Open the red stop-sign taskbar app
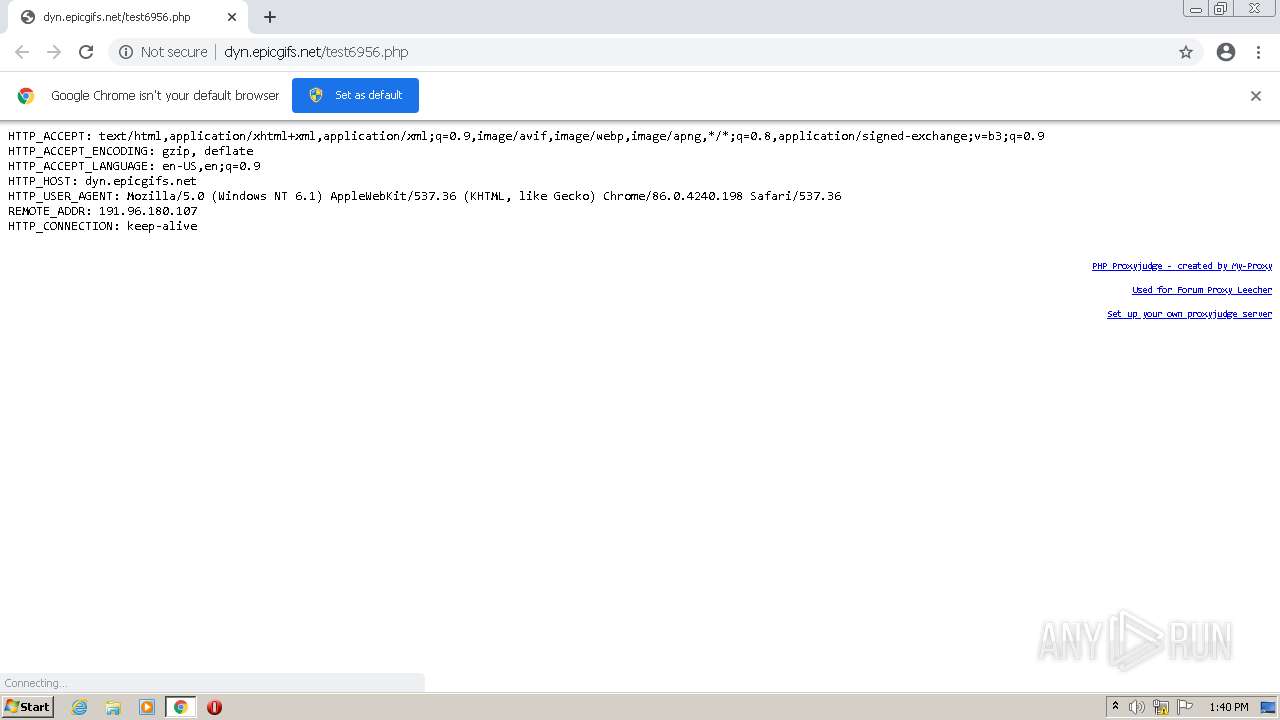 coord(214,707)
